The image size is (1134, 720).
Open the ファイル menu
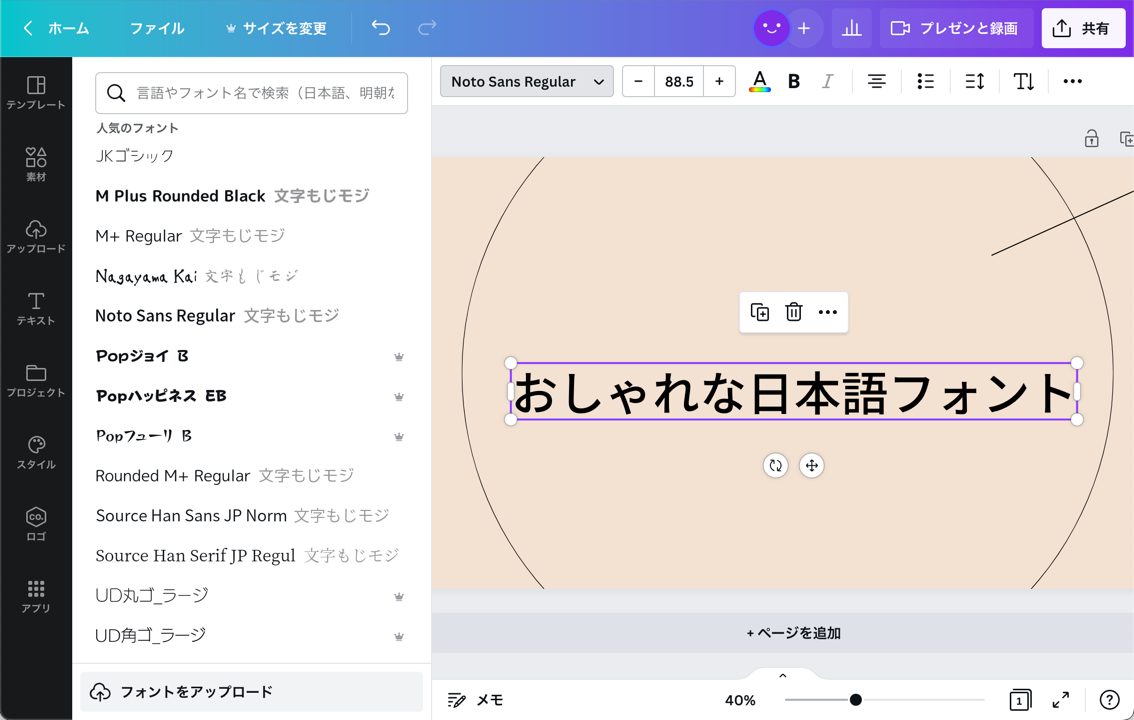pos(157,28)
